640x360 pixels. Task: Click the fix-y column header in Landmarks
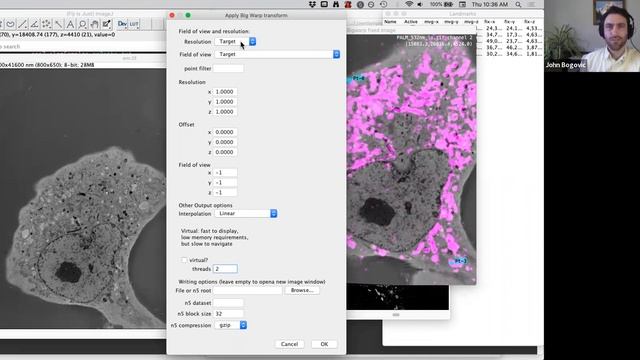[509, 22]
